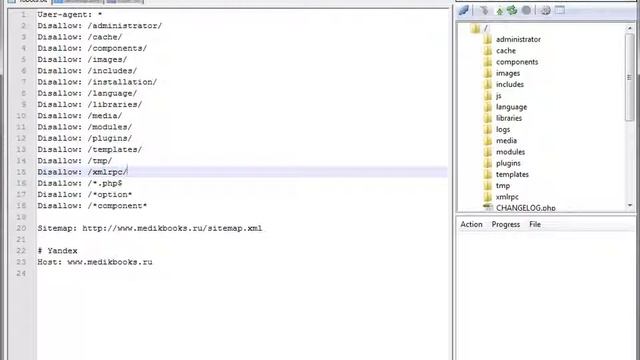Viewport: 640px width, 360px height.
Task: Click the '# Yandex' comment line
Action: click(x=57, y=251)
